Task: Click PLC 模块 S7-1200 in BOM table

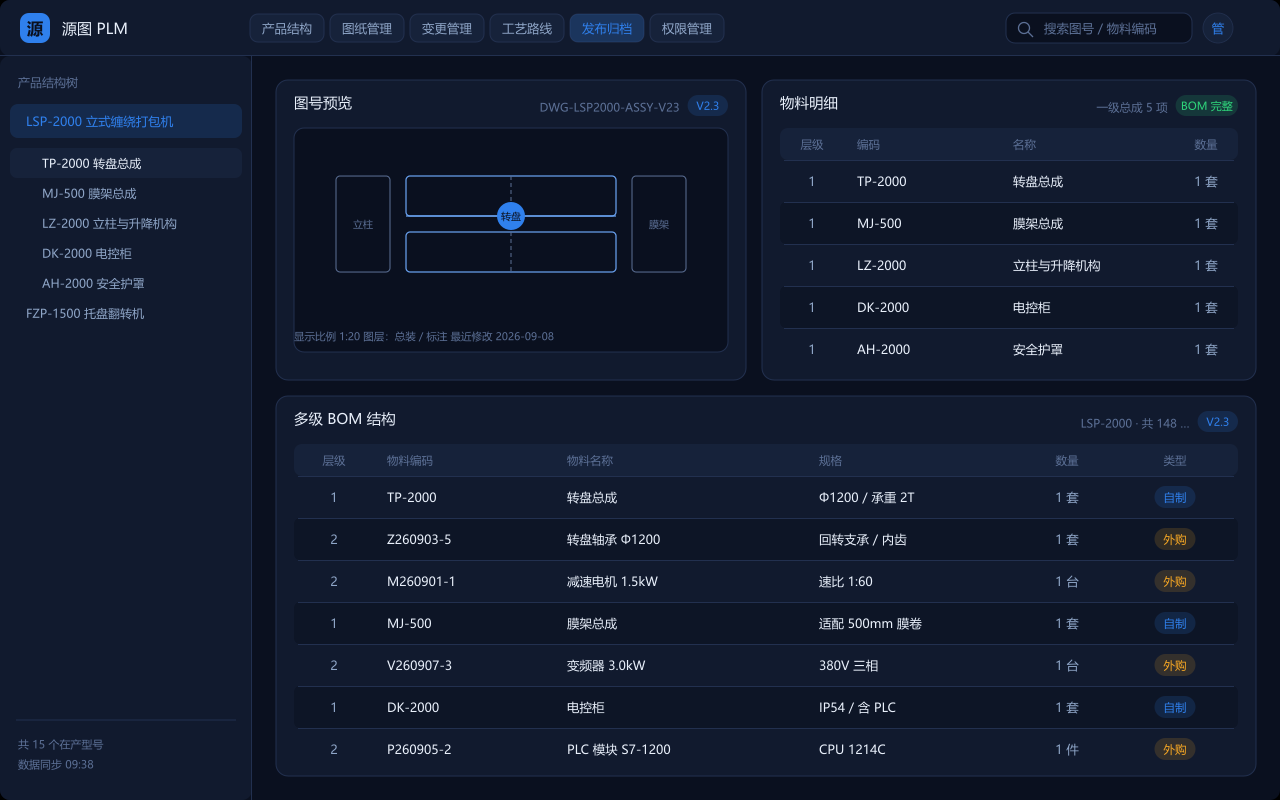Action: [619, 749]
